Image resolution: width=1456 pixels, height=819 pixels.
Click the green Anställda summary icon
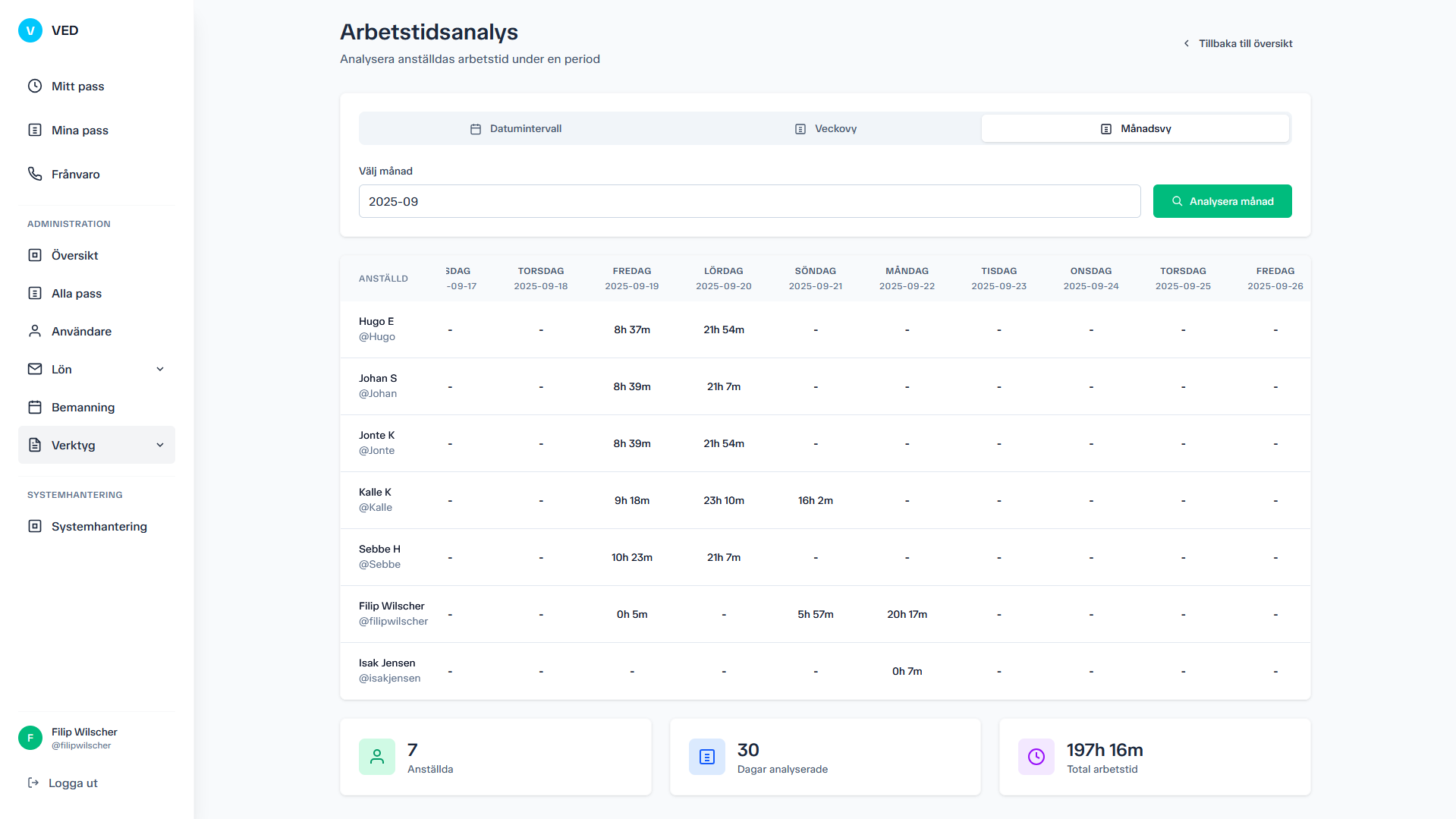tap(377, 757)
